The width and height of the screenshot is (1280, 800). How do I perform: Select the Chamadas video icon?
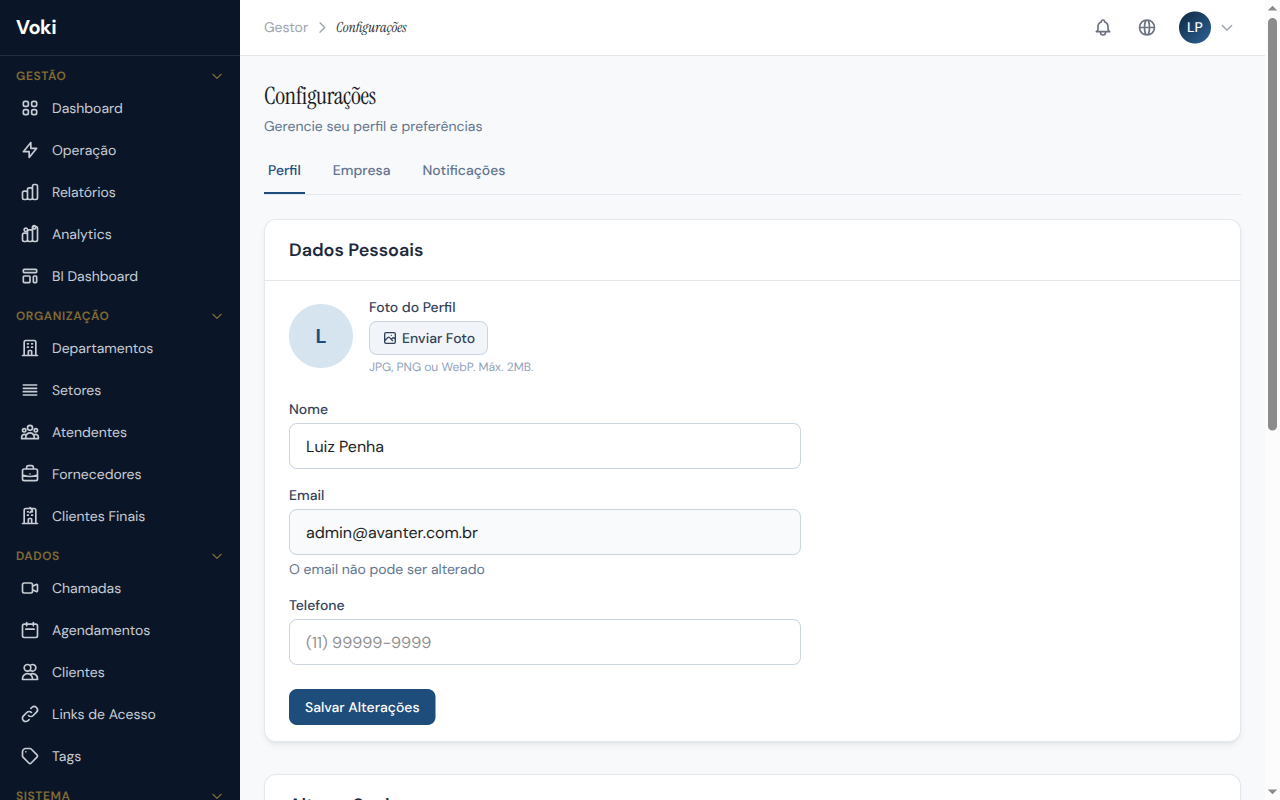pyautogui.click(x=30, y=588)
